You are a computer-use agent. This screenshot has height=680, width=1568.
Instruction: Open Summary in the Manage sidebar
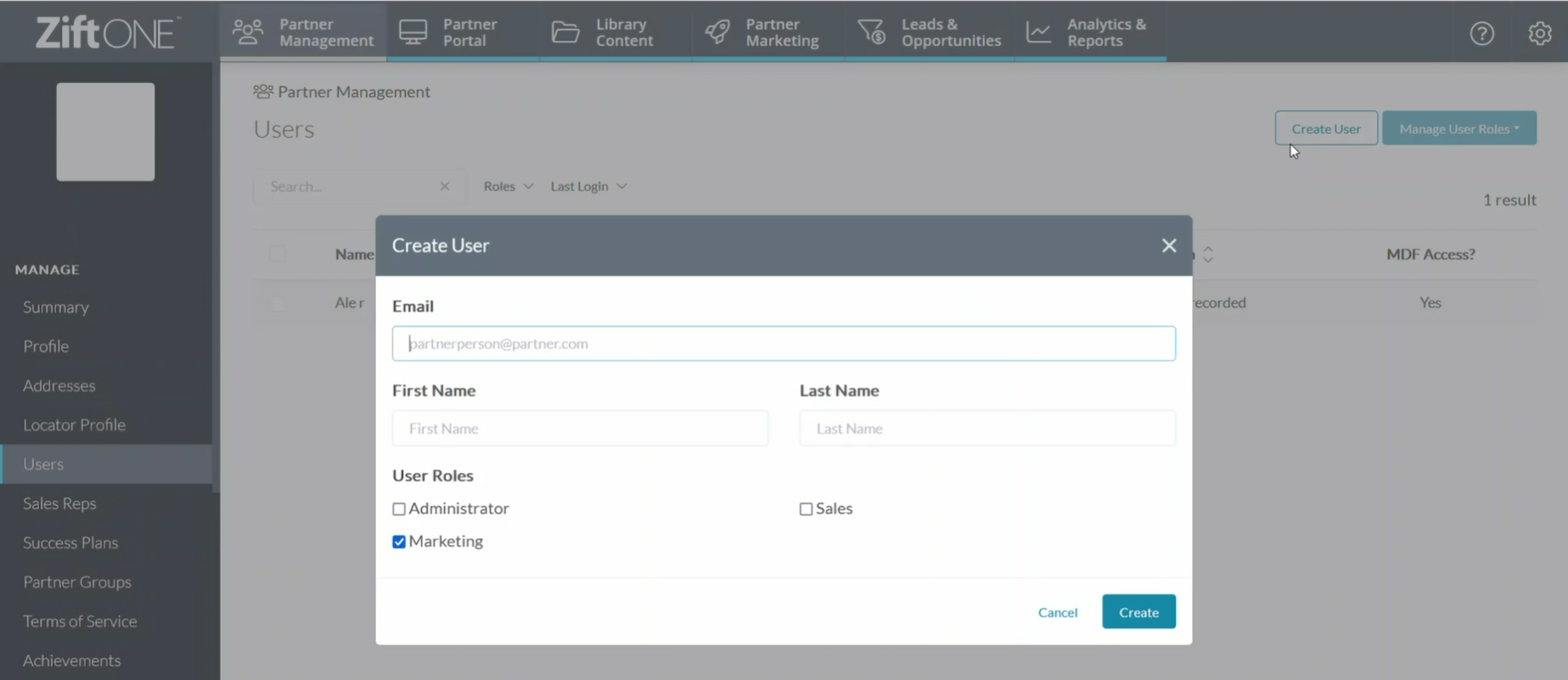click(x=56, y=307)
